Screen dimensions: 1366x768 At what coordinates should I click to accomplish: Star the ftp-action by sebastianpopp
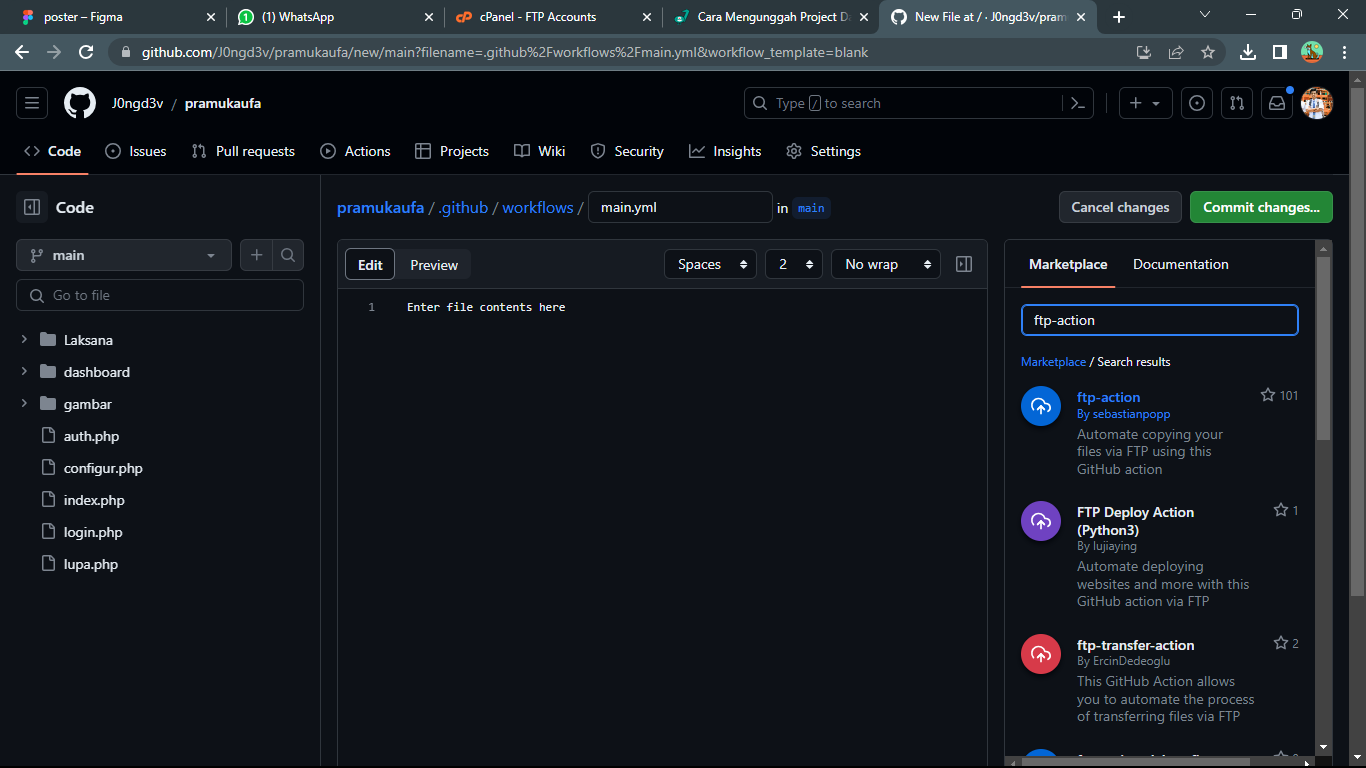(x=1268, y=395)
